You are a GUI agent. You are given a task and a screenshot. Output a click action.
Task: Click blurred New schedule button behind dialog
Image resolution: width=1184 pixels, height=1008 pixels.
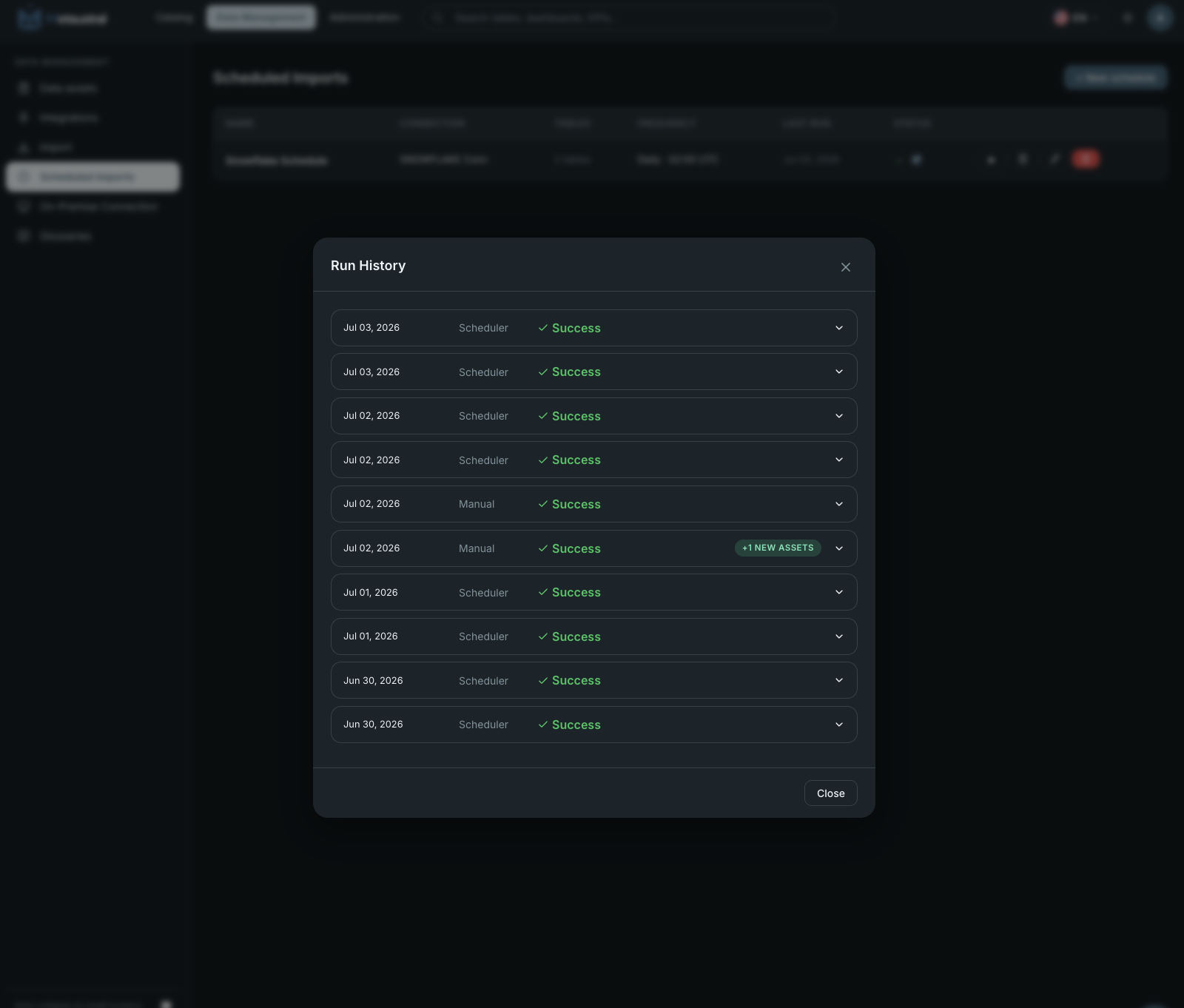pos(1116,77)
